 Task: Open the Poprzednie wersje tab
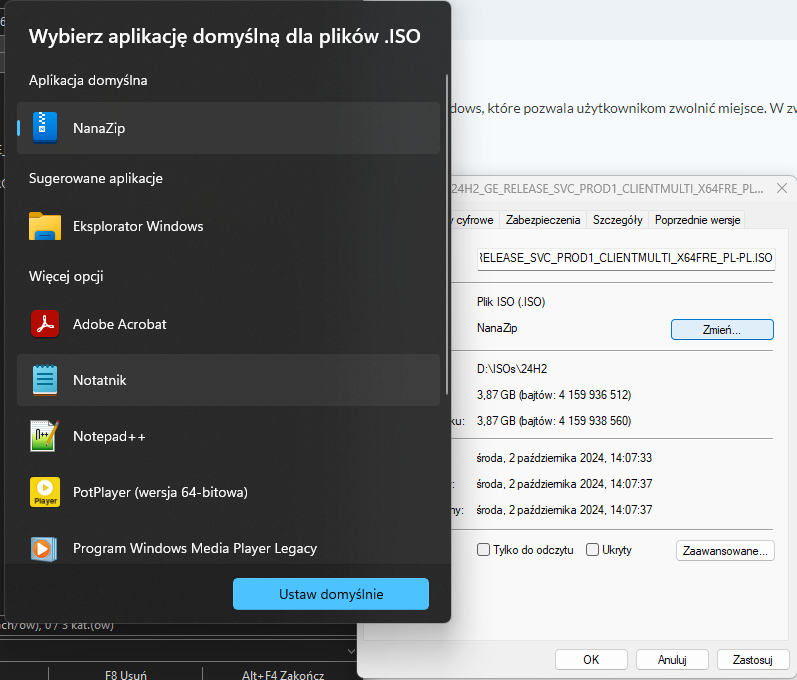[697, 219]
